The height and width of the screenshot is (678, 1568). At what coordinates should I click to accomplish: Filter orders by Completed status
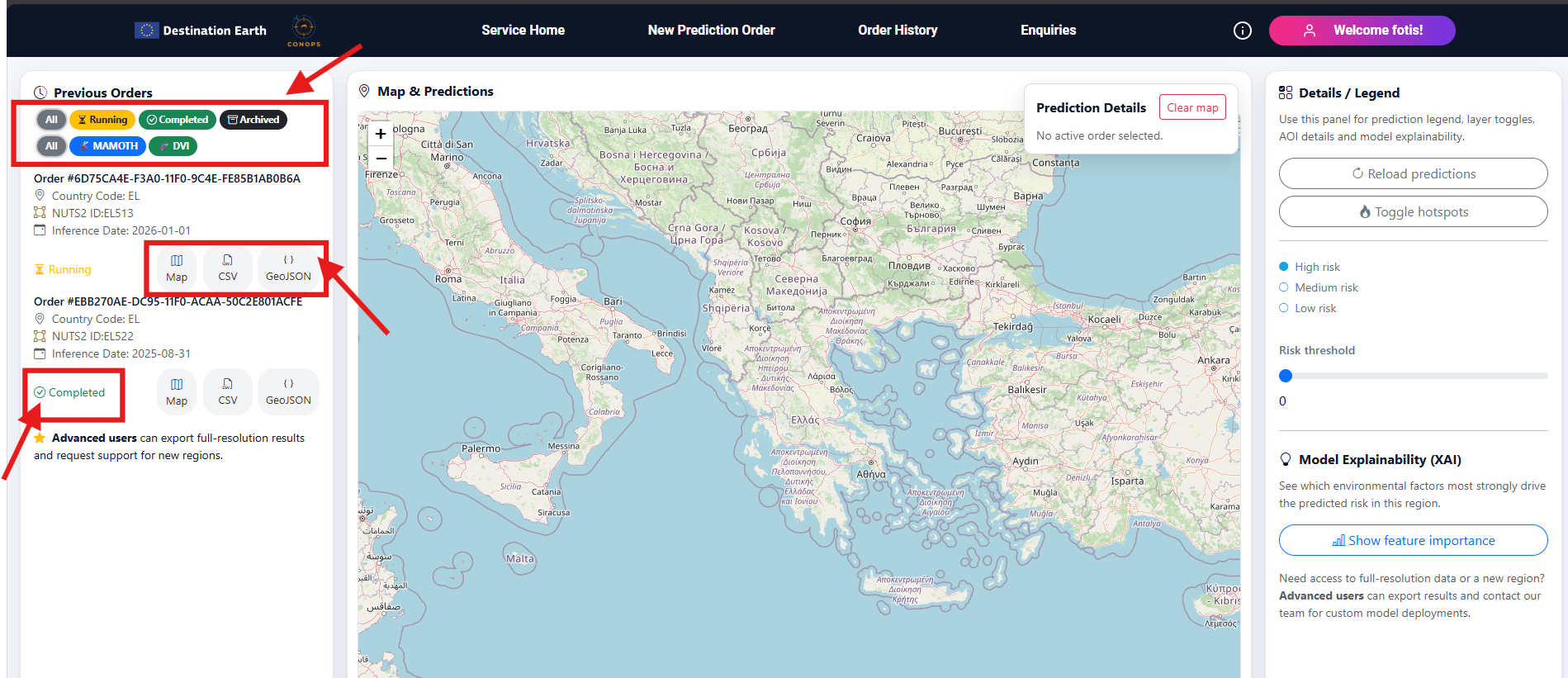[178, 120]
